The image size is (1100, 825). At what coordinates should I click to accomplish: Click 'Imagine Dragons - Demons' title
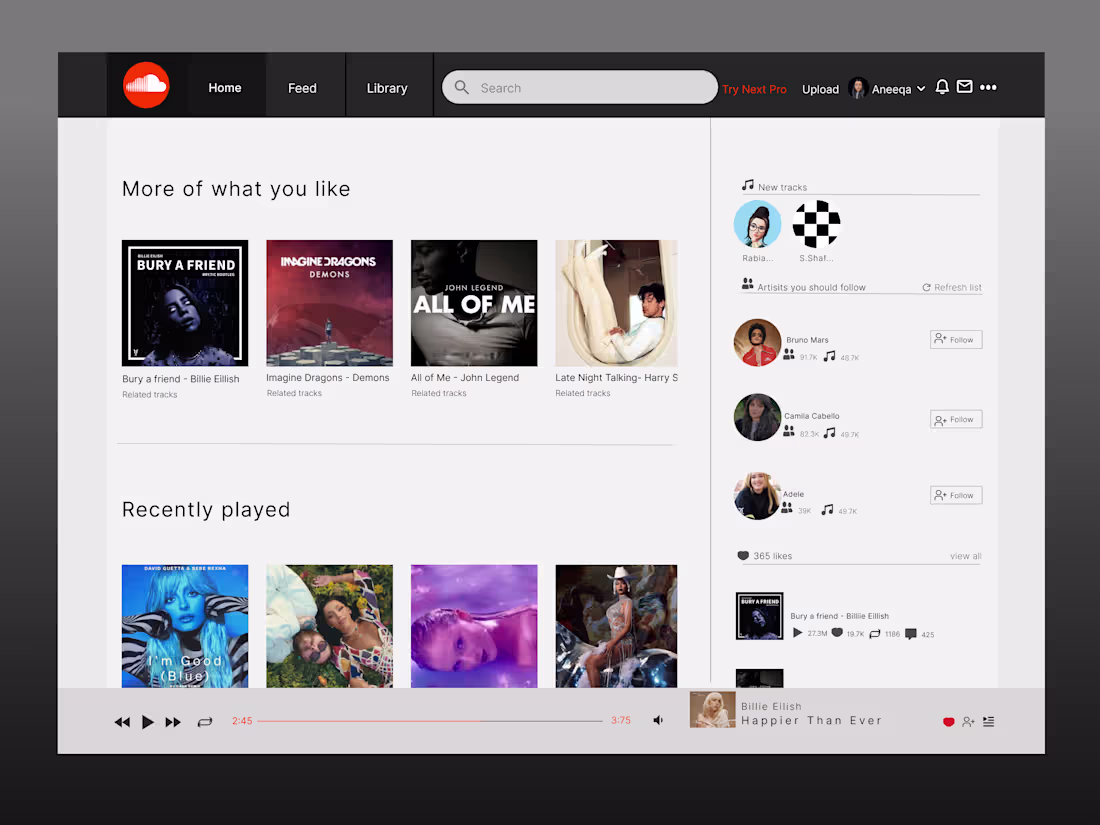[328, 377]
